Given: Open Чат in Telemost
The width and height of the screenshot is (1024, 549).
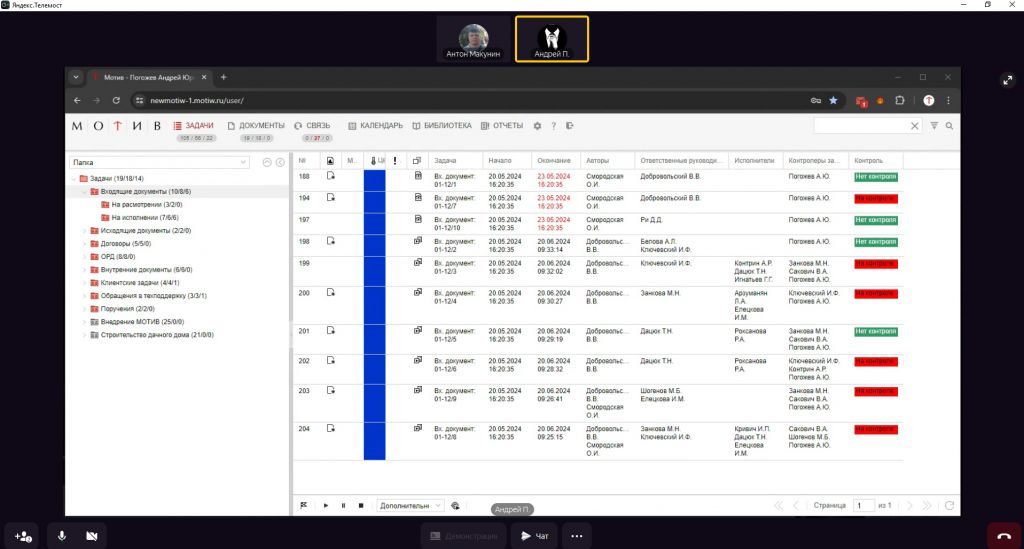Looking at the screenshot, I should click(534, 536).
